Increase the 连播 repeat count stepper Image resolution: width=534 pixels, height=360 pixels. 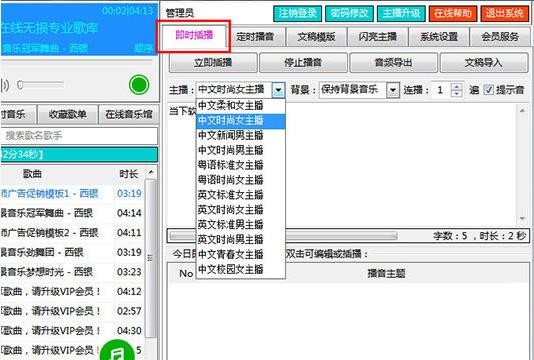point(456,87)
